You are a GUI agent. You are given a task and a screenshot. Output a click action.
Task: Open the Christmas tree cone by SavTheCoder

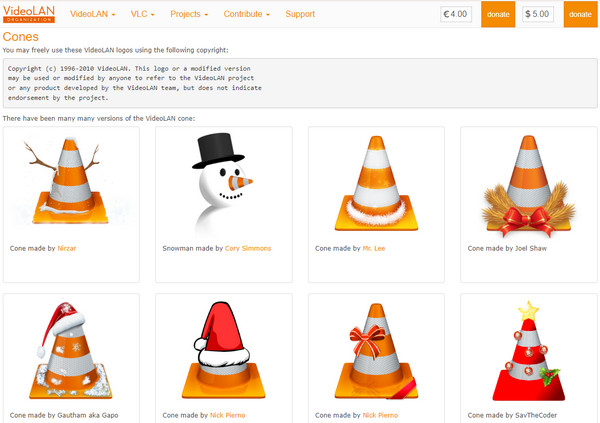pos(527,350)
